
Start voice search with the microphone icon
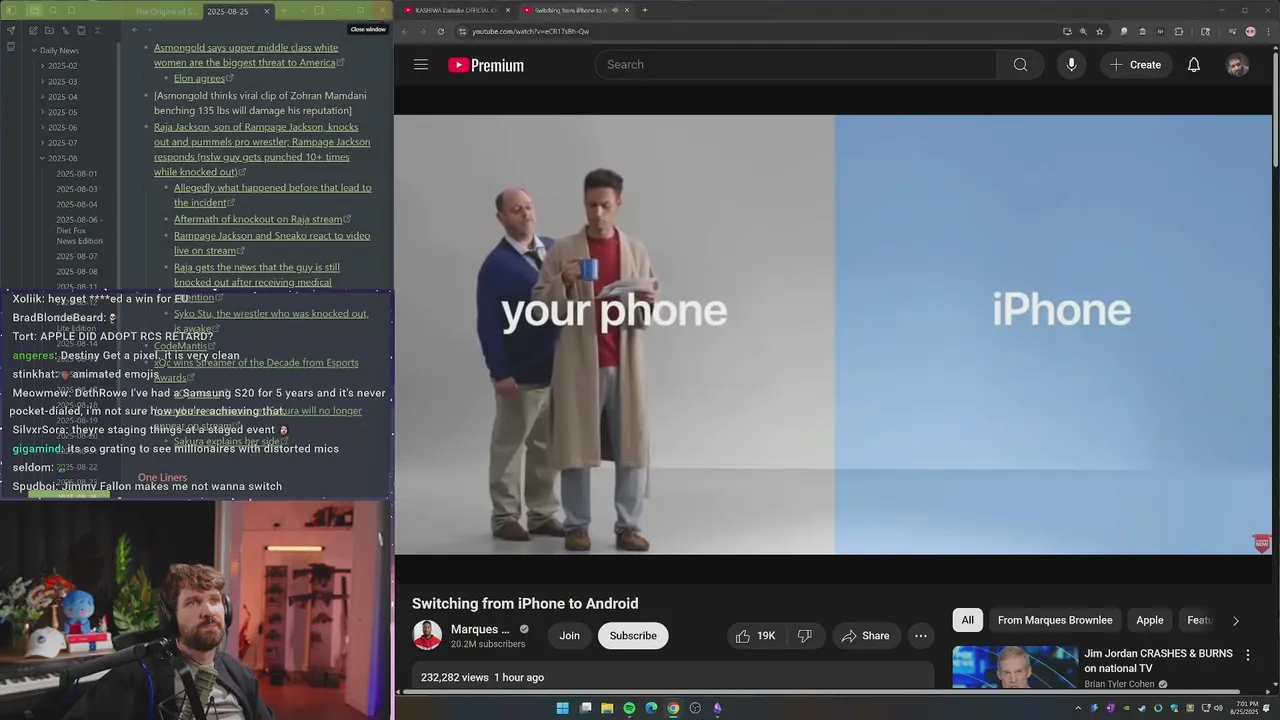(1071, 65)
